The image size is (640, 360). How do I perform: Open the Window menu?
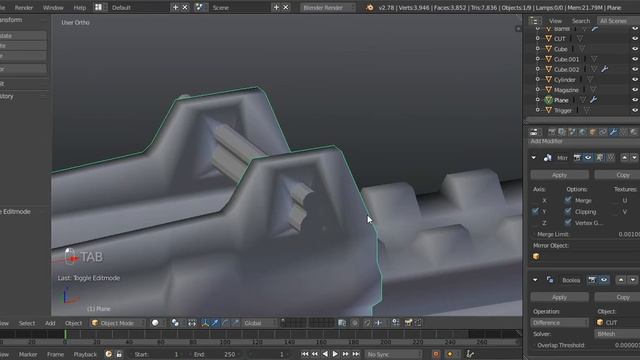click(53, 7)
